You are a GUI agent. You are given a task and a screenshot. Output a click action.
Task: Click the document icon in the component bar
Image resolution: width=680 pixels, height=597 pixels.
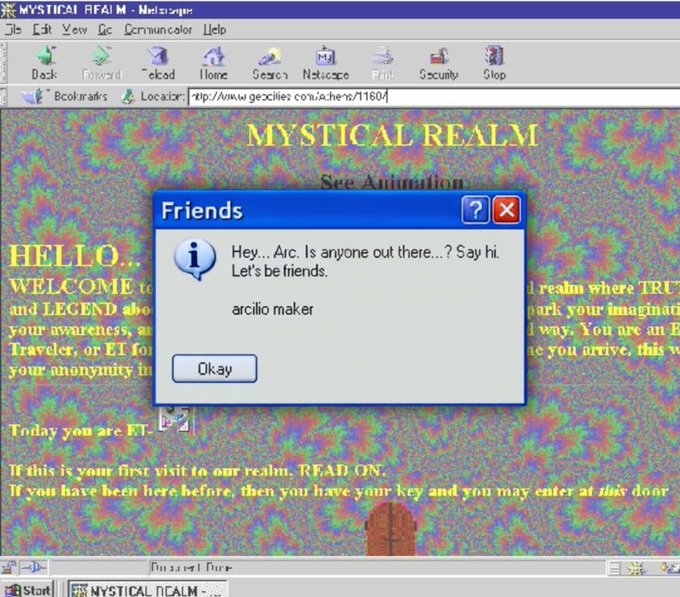615,568
